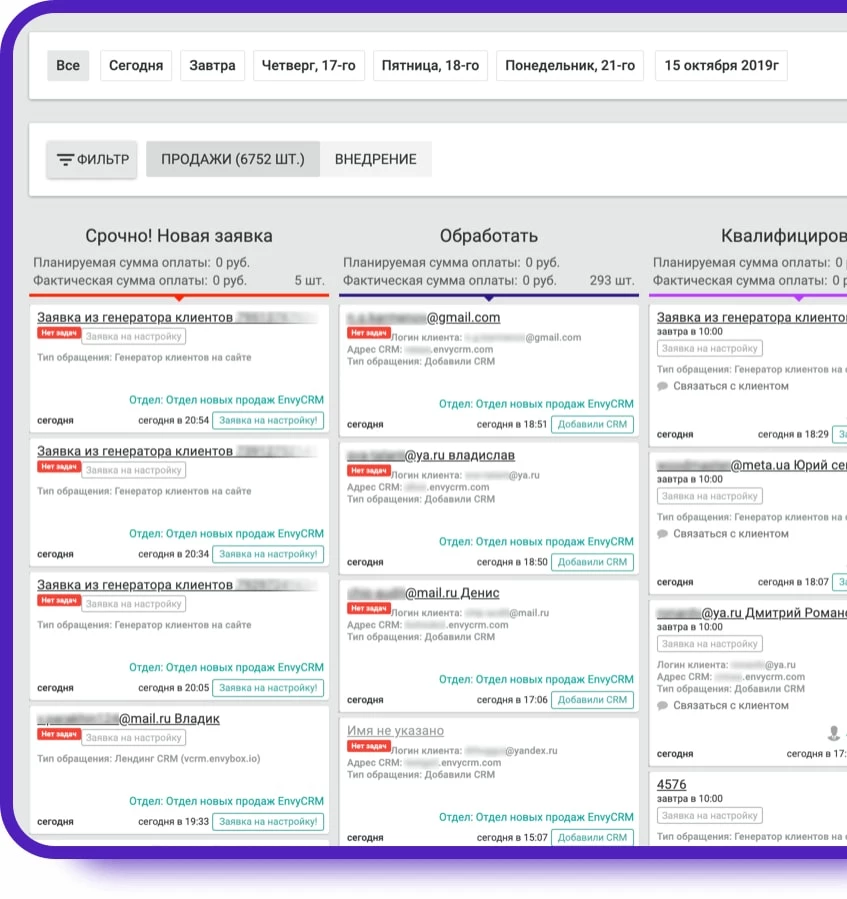Choose the Пятница, 18-го date tab
847x899 pixels.
tap(430, 66)
